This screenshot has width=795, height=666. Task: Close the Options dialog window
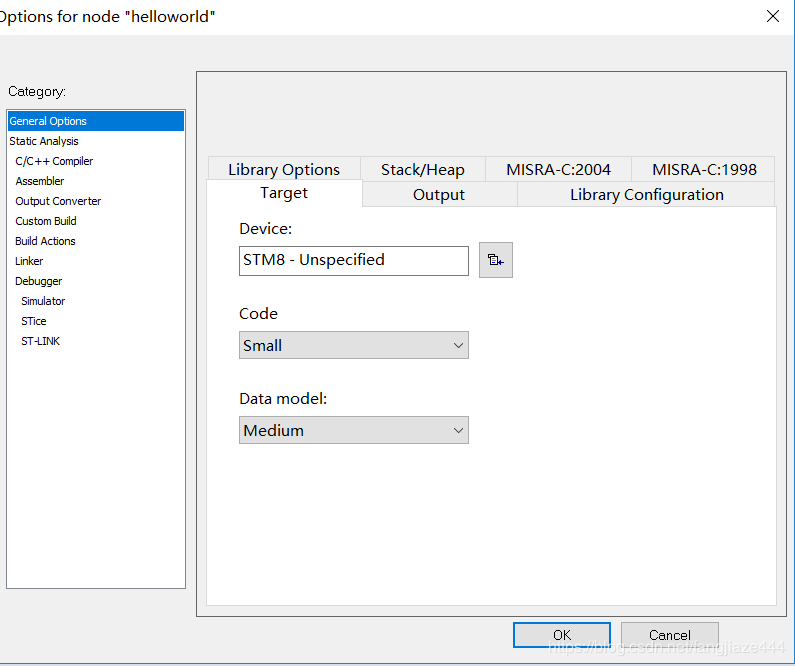(x=772, y=16)
